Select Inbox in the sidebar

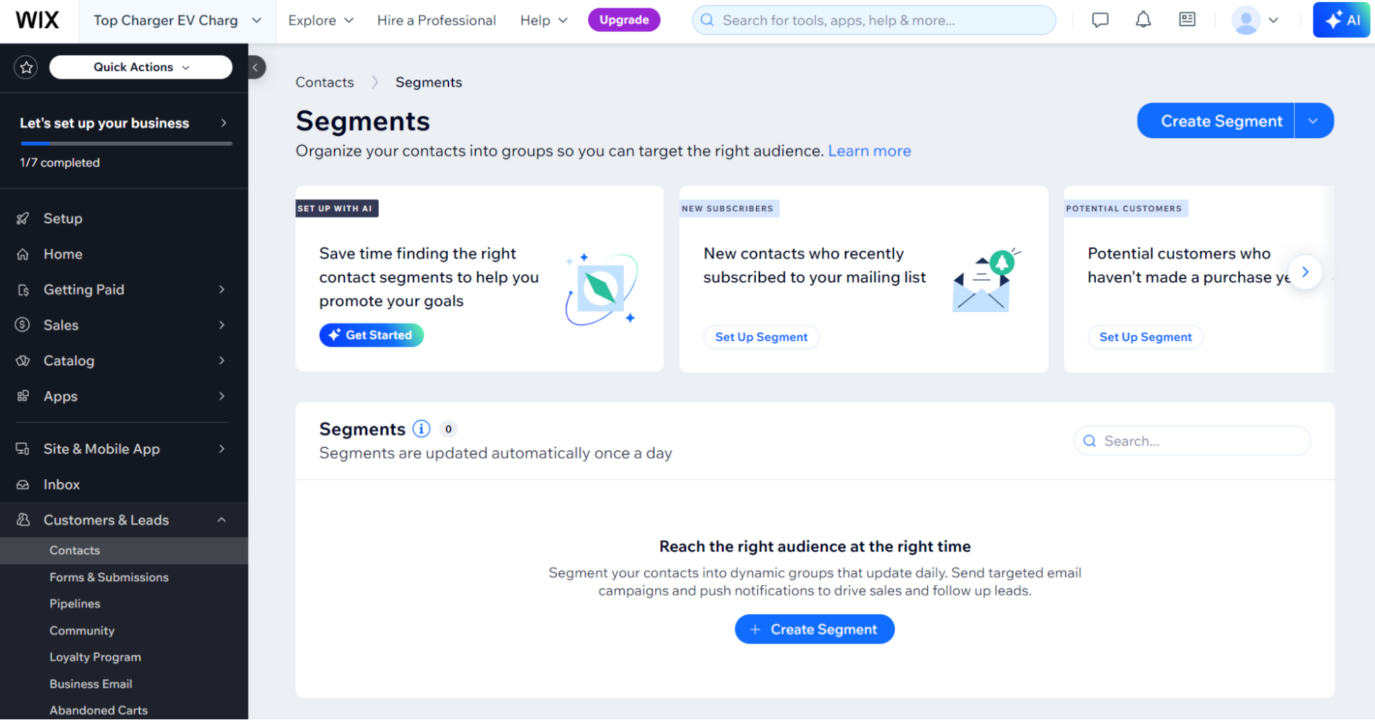point(61,484)
